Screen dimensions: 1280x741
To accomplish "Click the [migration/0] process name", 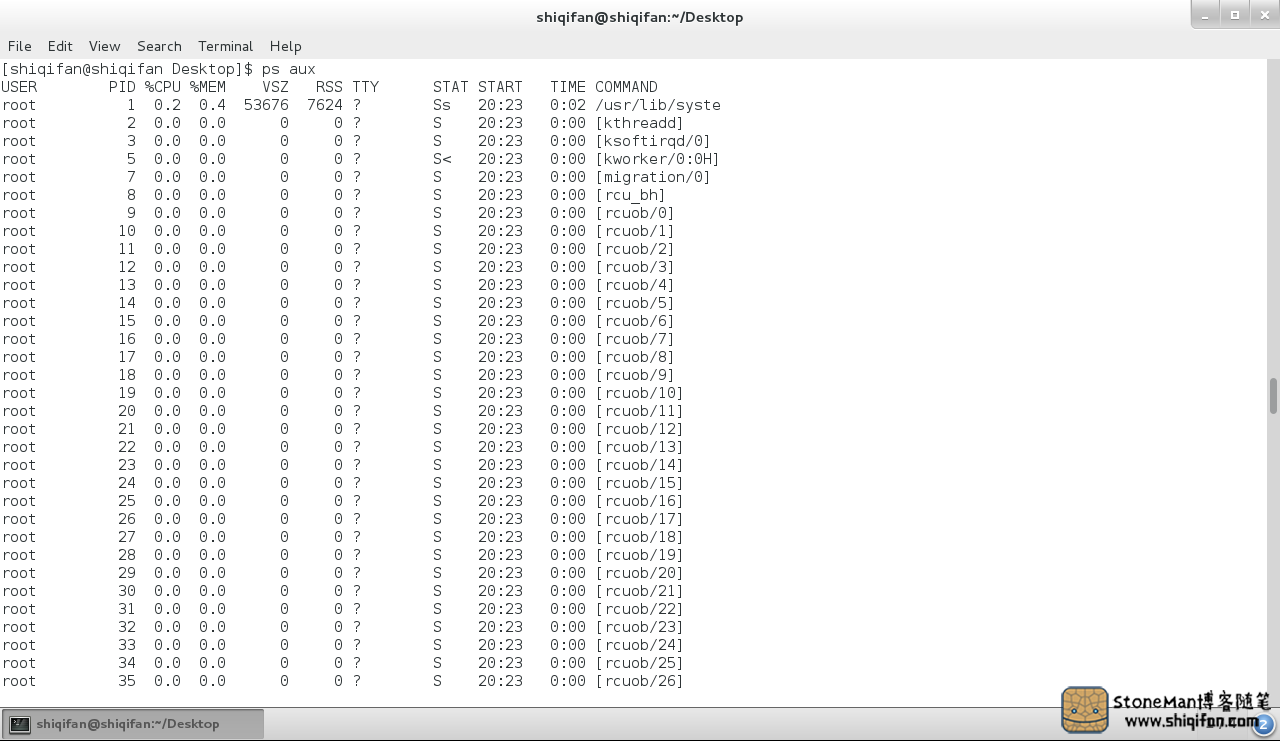I will coord(653,177).
